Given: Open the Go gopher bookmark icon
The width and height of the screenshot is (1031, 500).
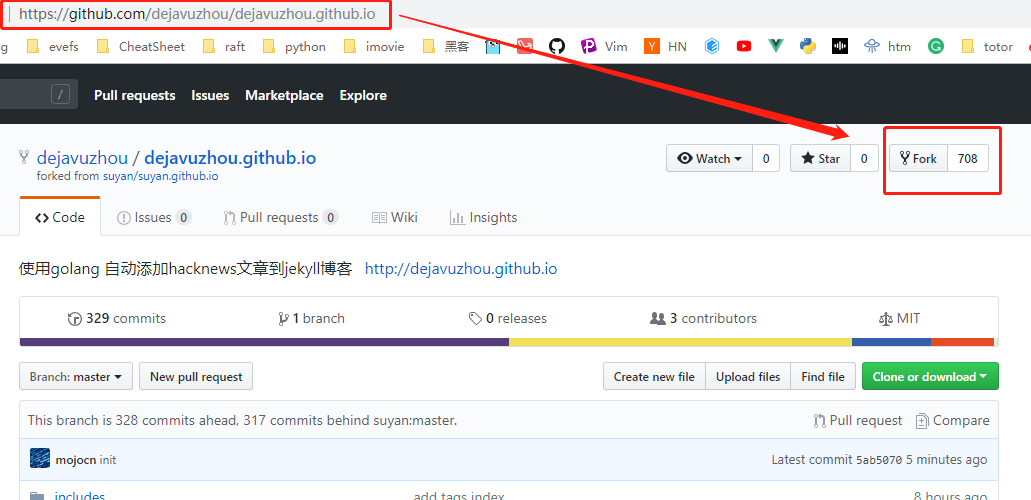Looking at the screenshot, I should [x=493, y=46].
